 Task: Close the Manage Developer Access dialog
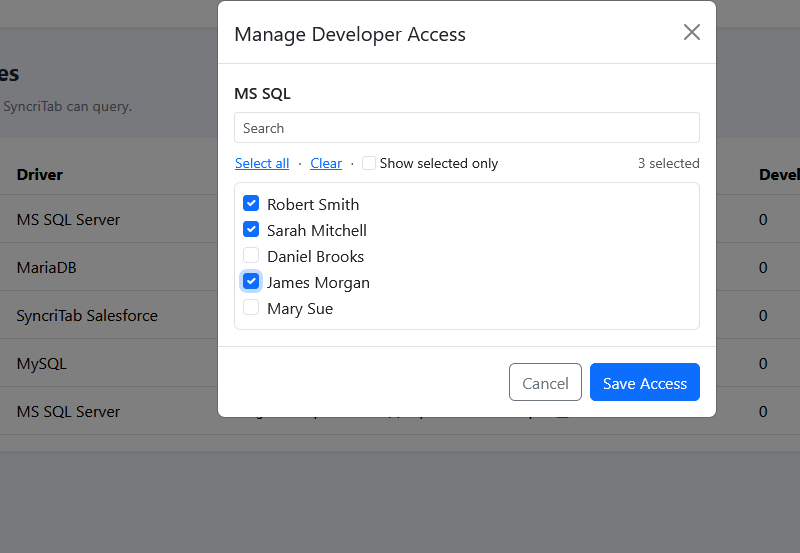point(691,33)
